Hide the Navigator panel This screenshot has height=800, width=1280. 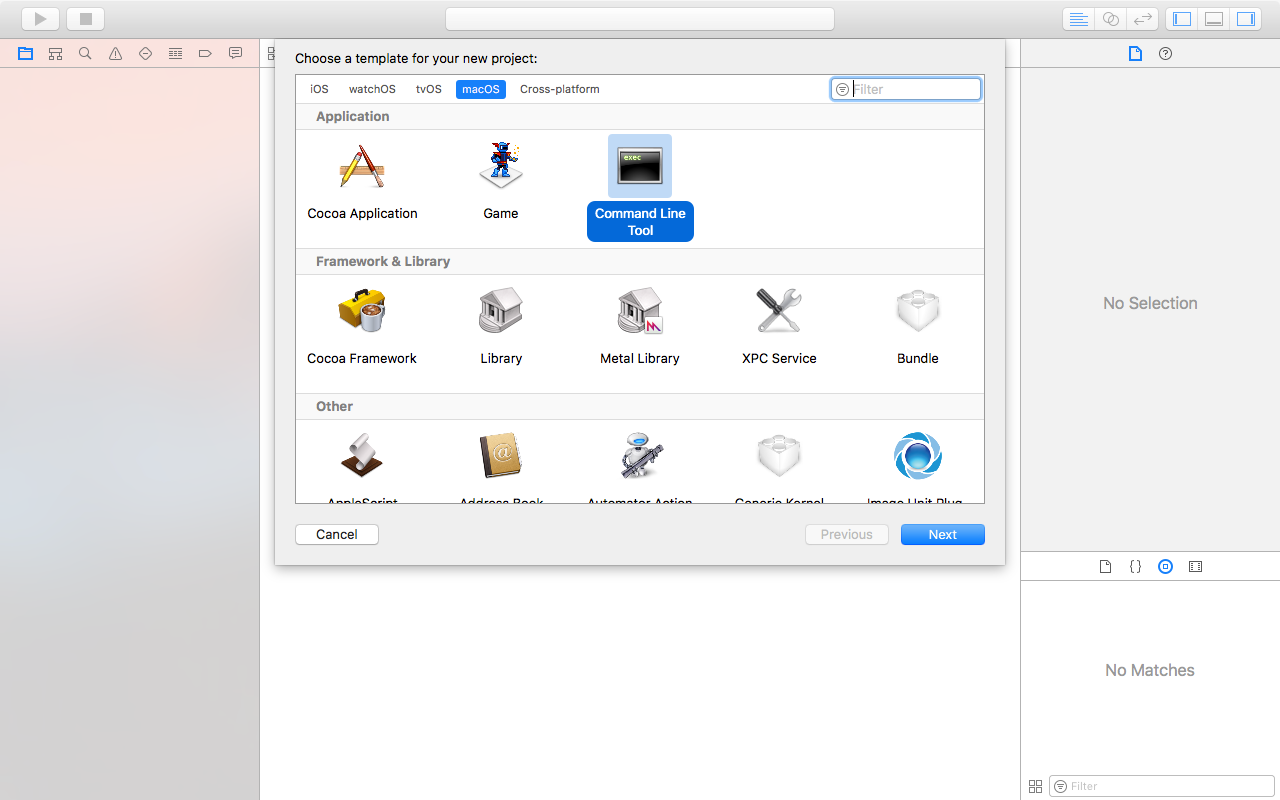[x=1181, y=18]
